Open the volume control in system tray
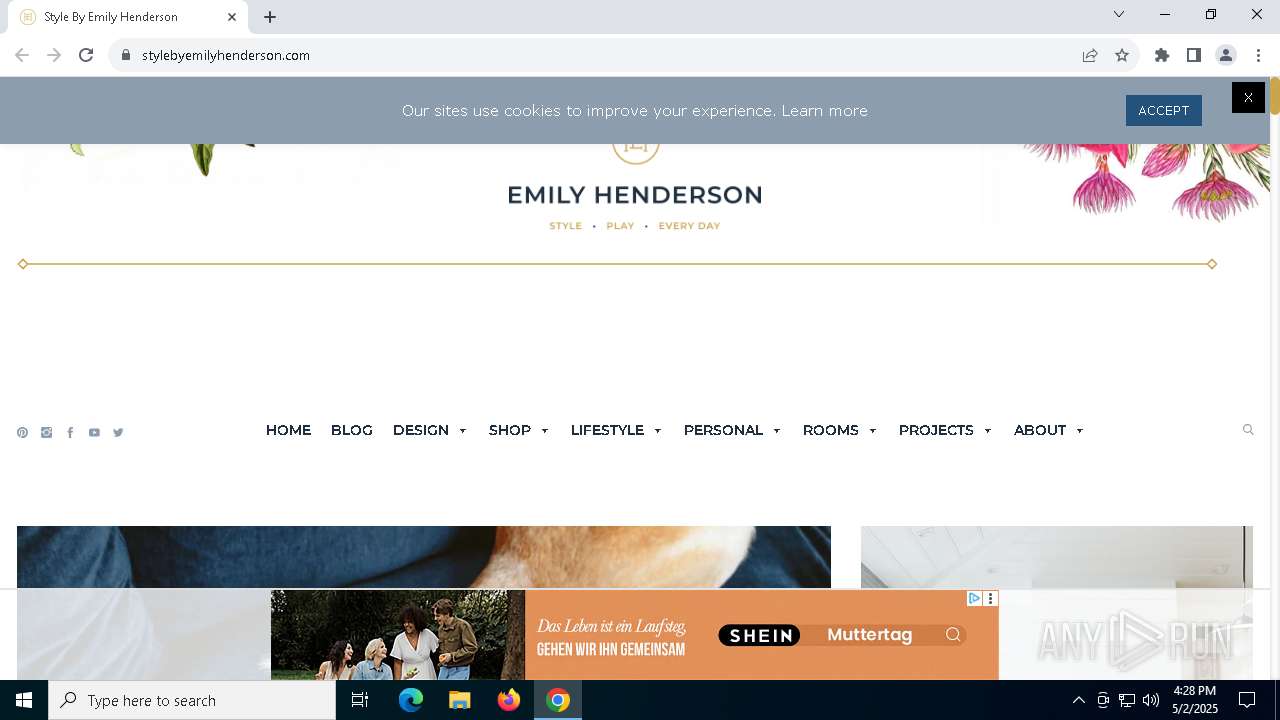This screenshot has width=1280, height=720. [x=1151, y=700]
